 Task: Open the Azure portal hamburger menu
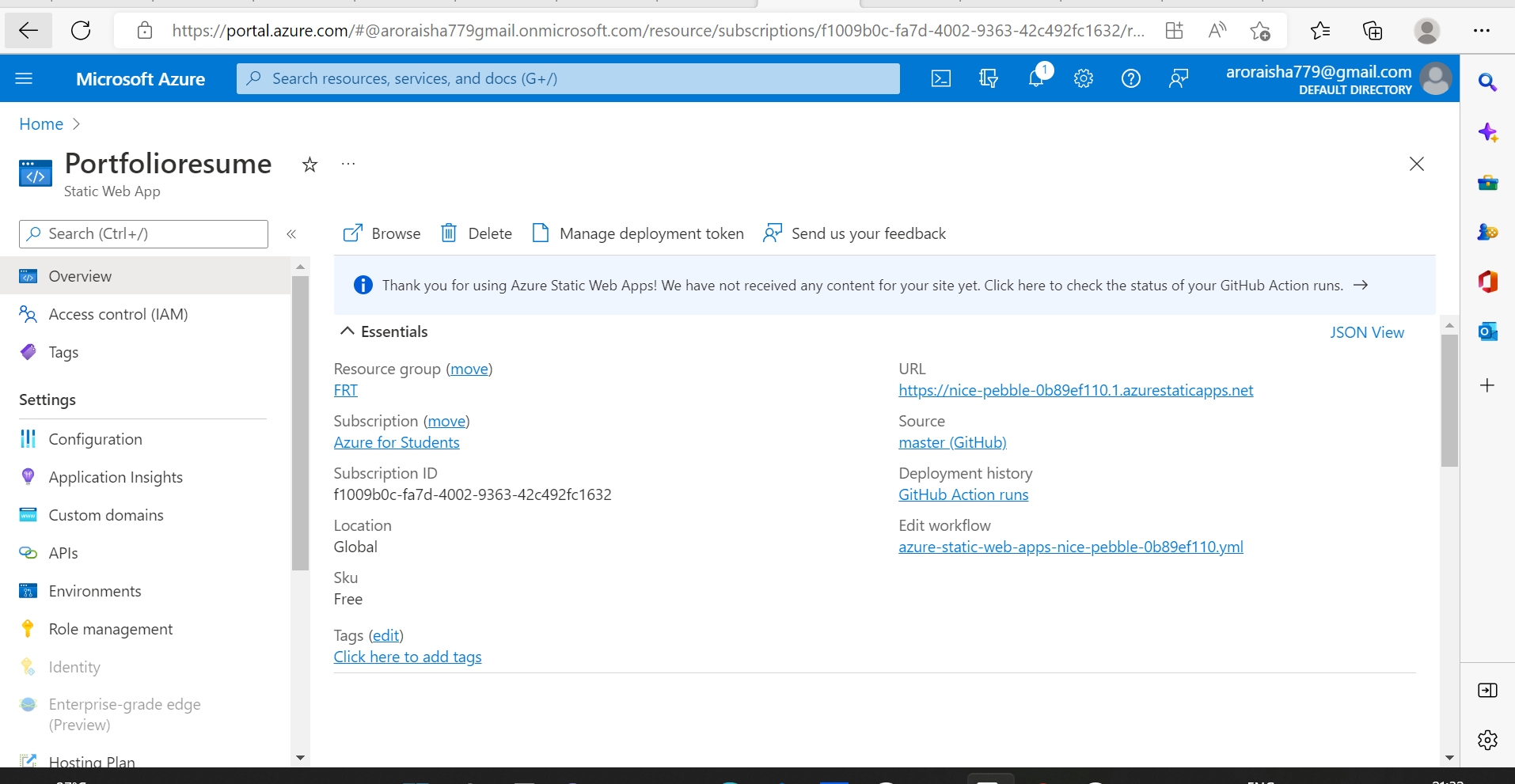click(x=24, y=78)
